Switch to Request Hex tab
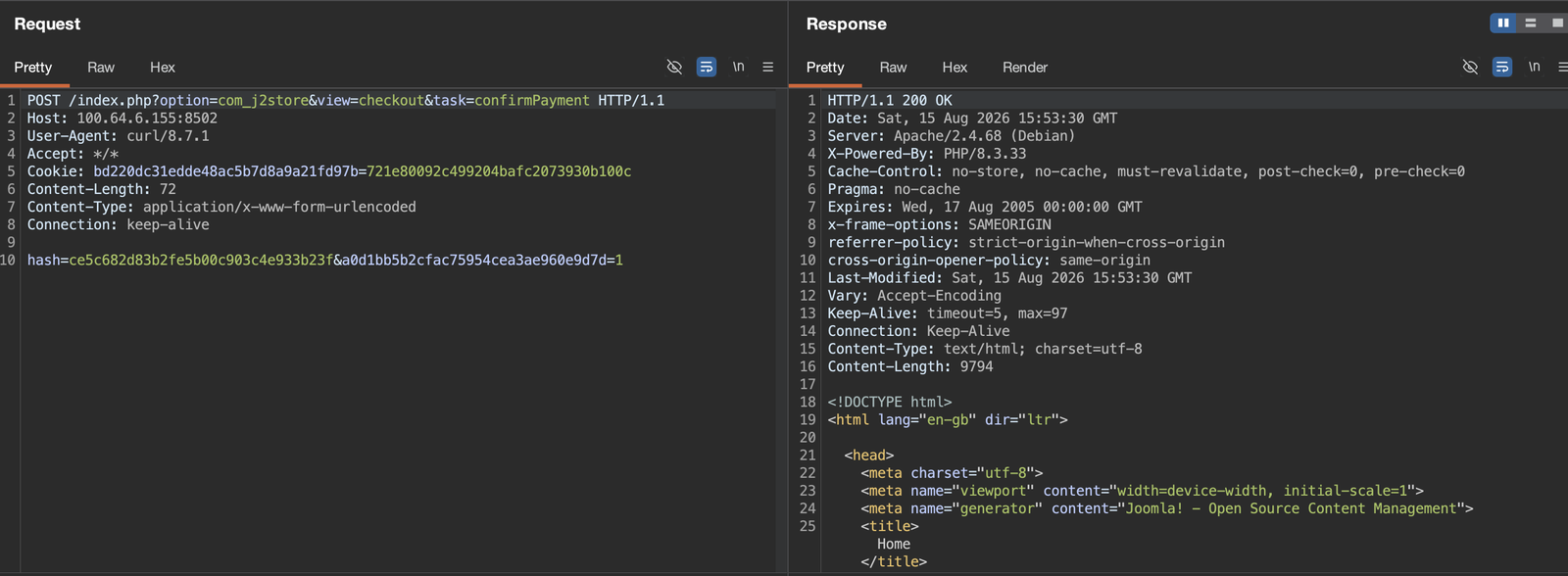 pos(163,67)
